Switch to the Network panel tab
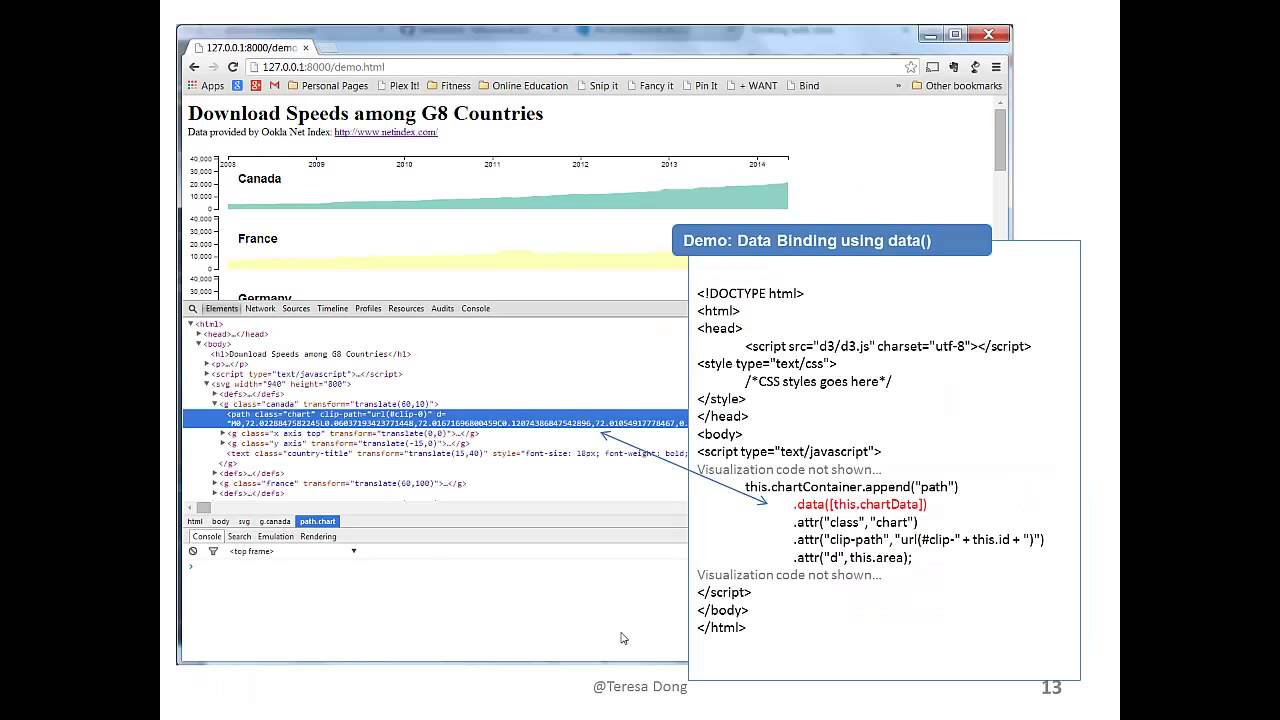The height and width of the screenshot is (720, 1280). [x=260, y=309]
